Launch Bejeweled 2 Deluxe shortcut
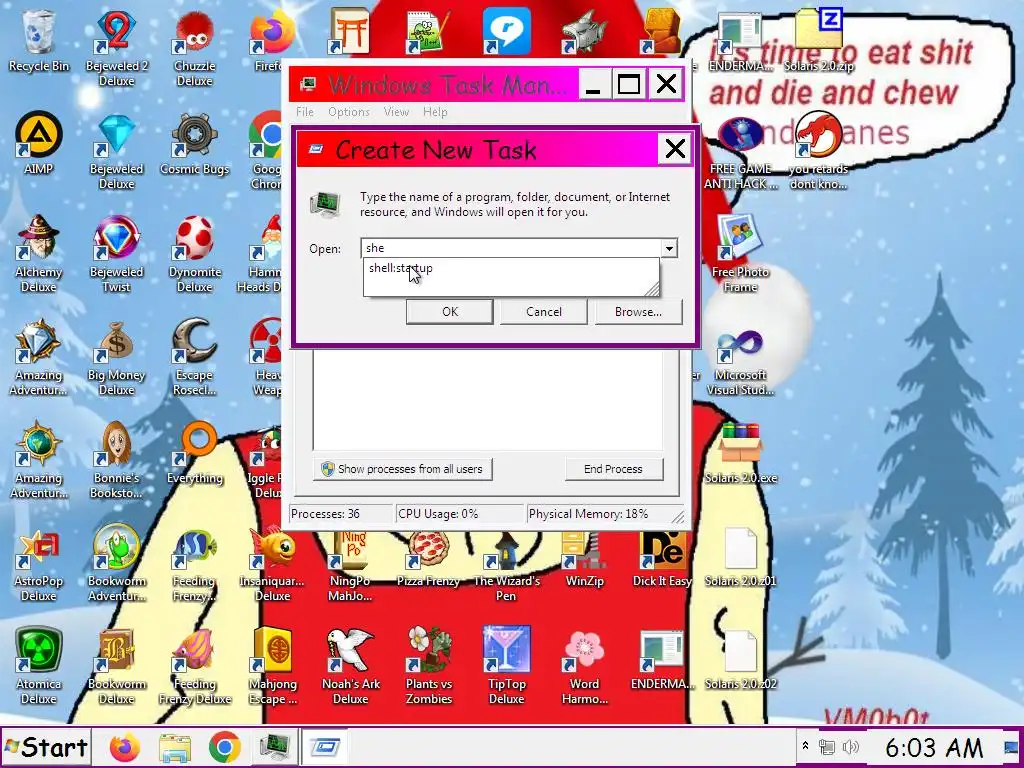This screenshot has height=768, width=1024. pyautogui.click(x=116, y=47)
